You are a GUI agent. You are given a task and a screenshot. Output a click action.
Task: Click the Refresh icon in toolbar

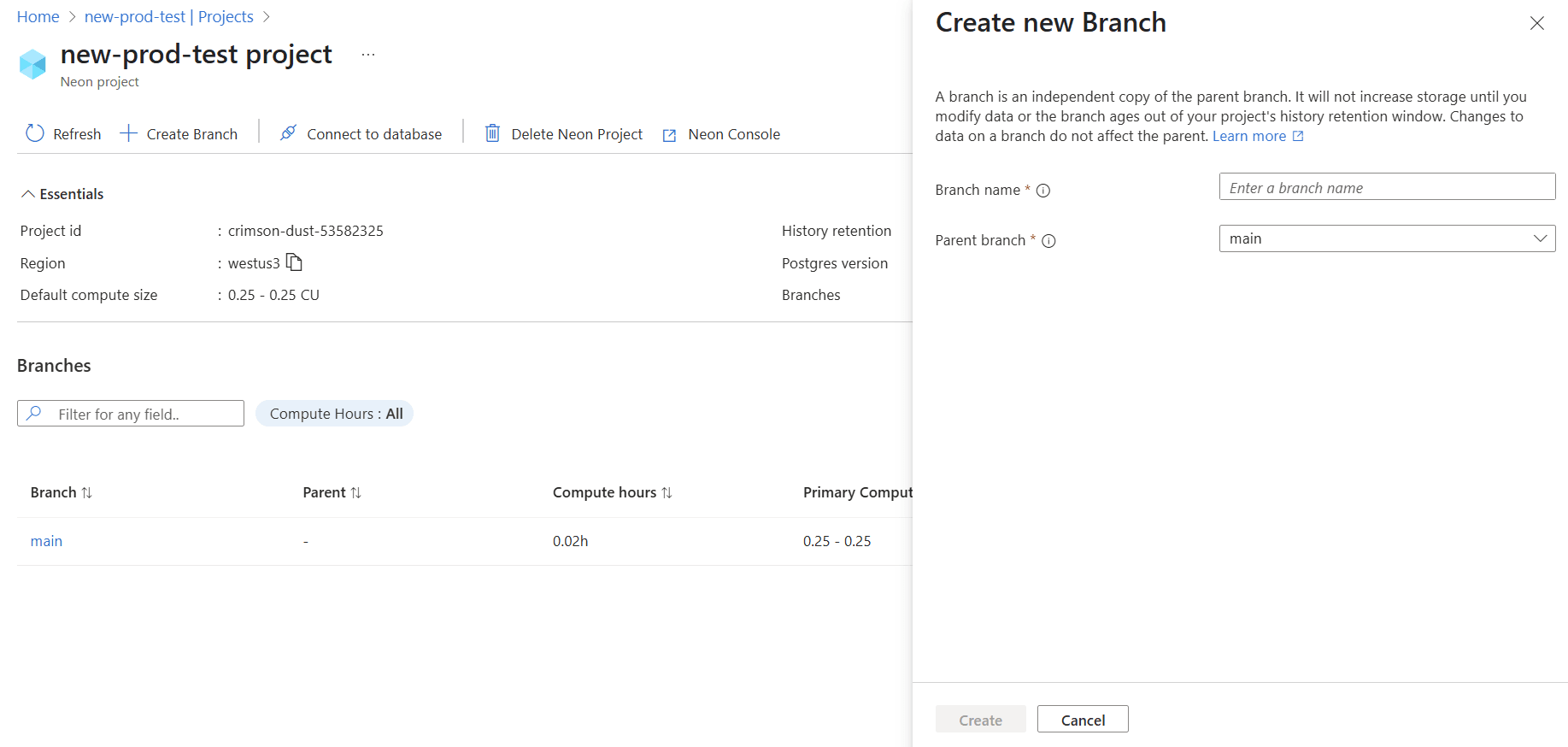tap(35, 133)
